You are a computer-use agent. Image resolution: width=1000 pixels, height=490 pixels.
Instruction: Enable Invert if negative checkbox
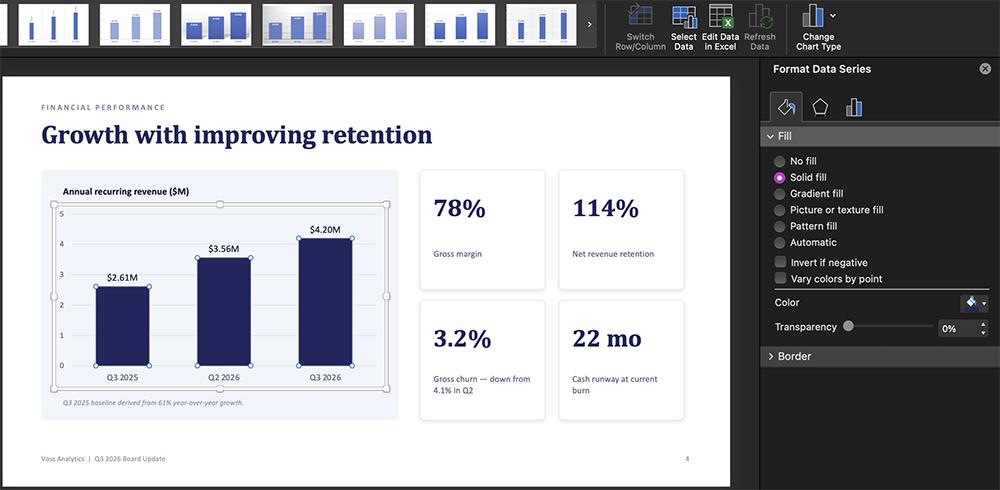(x=780, y=262)
